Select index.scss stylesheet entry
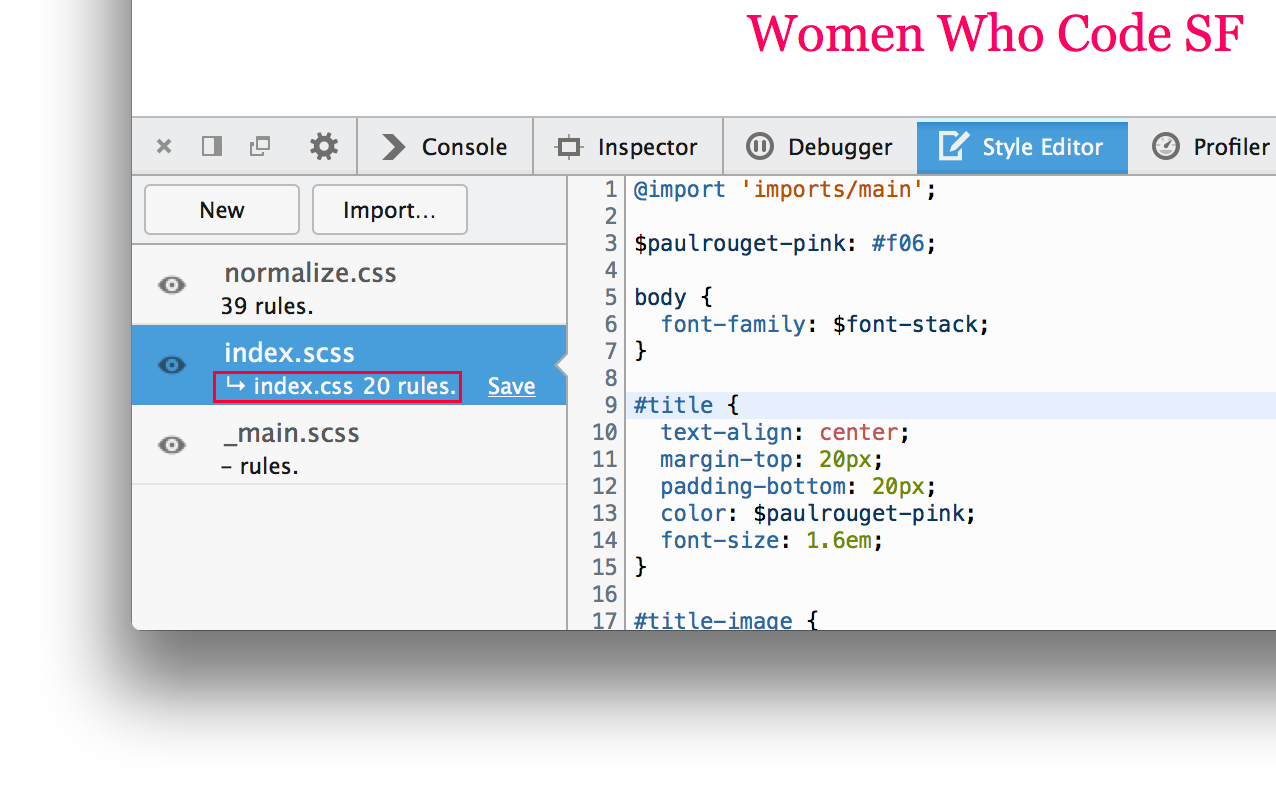Viewport: 1276px width, 786px height. coord(349,365)
